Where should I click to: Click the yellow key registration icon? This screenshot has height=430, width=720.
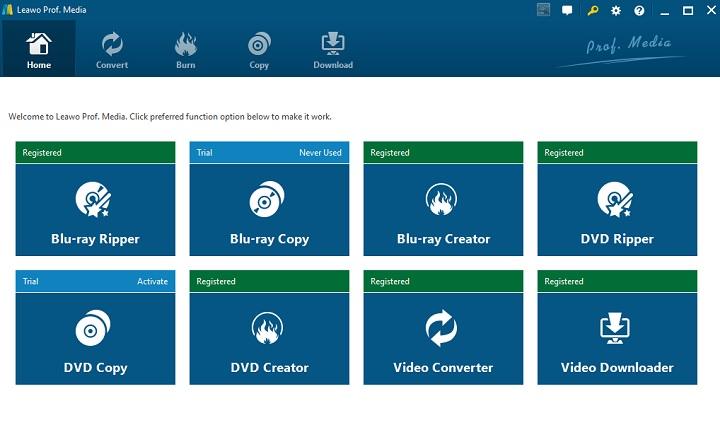click(592, 10)
